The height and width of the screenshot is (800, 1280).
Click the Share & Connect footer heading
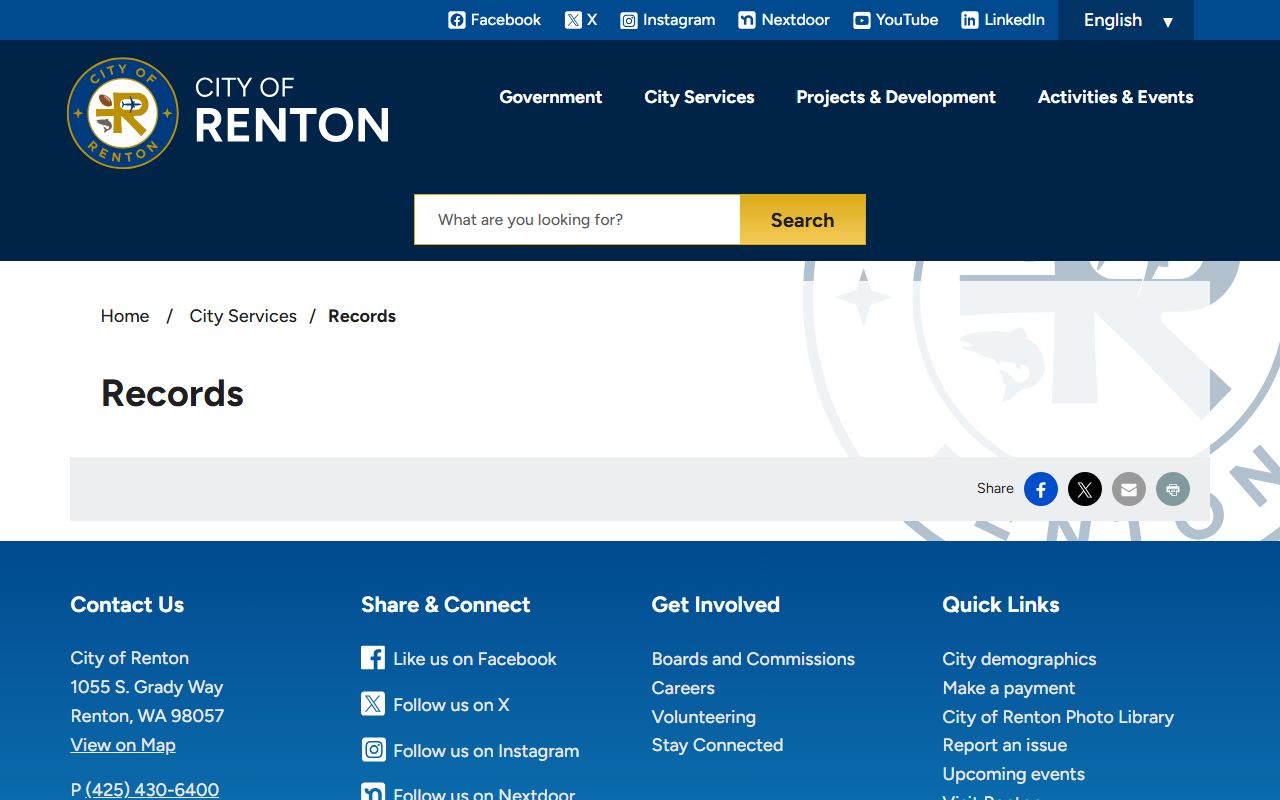(x=446, y=605)
